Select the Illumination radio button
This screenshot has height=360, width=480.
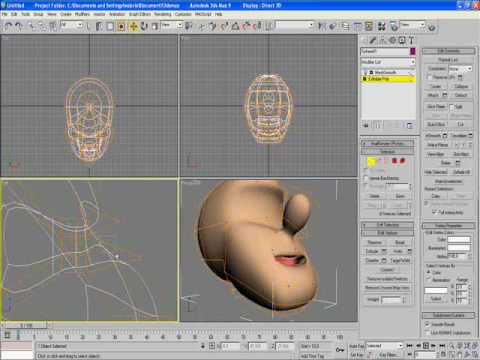coord(429,280)
